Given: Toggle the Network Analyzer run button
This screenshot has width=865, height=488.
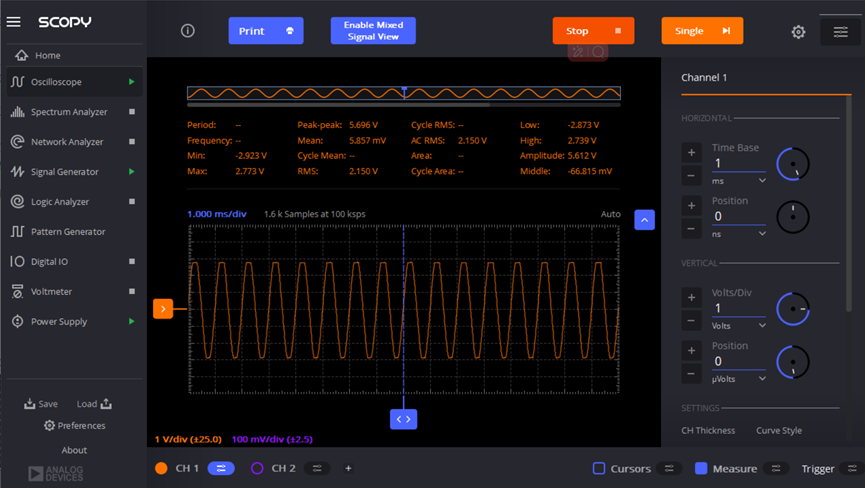Looking at the screenshot, I should click(132, 142).
